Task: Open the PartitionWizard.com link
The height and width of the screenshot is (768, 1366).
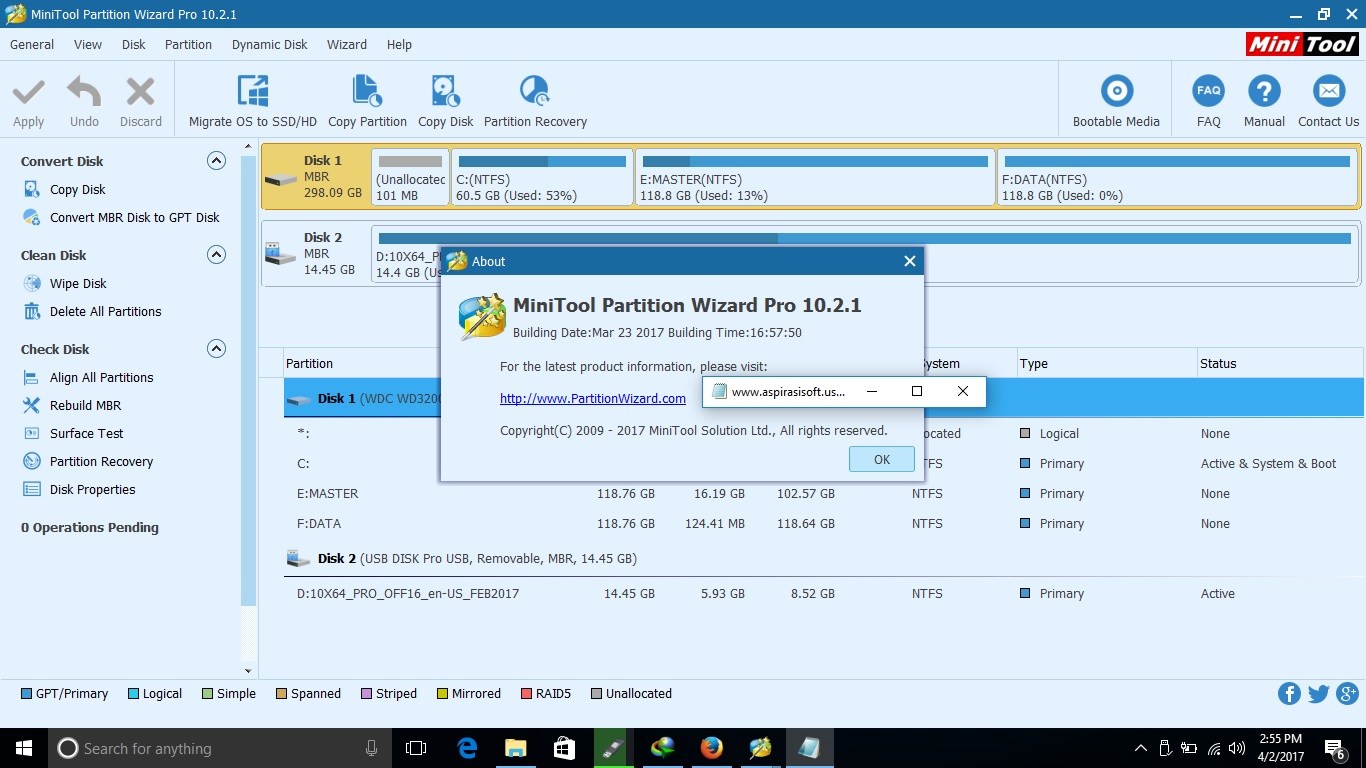Action: [593, 398]
